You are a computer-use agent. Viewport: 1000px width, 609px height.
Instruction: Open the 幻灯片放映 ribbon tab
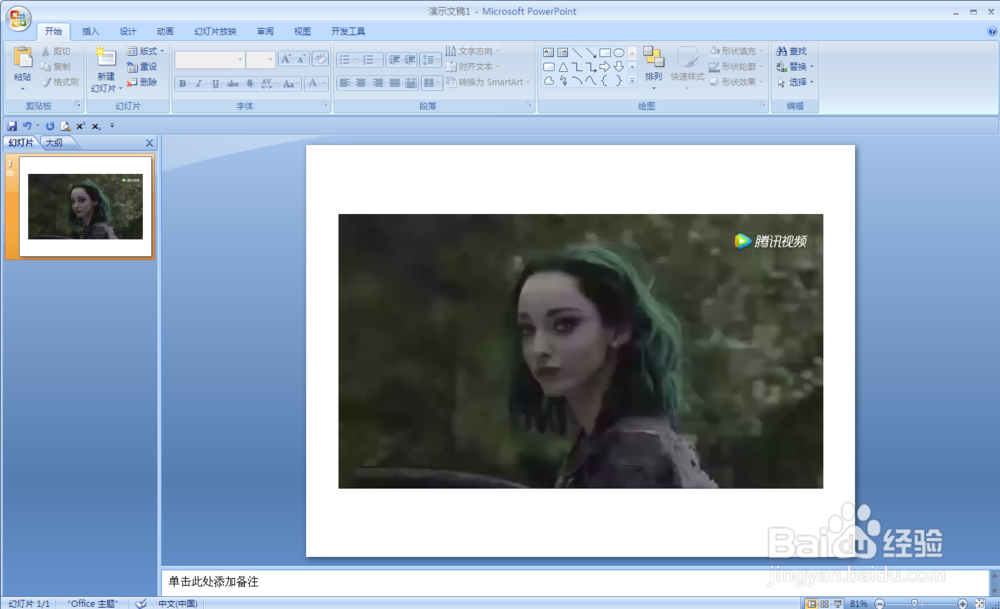pyautogui.click(x=215, y=31)
